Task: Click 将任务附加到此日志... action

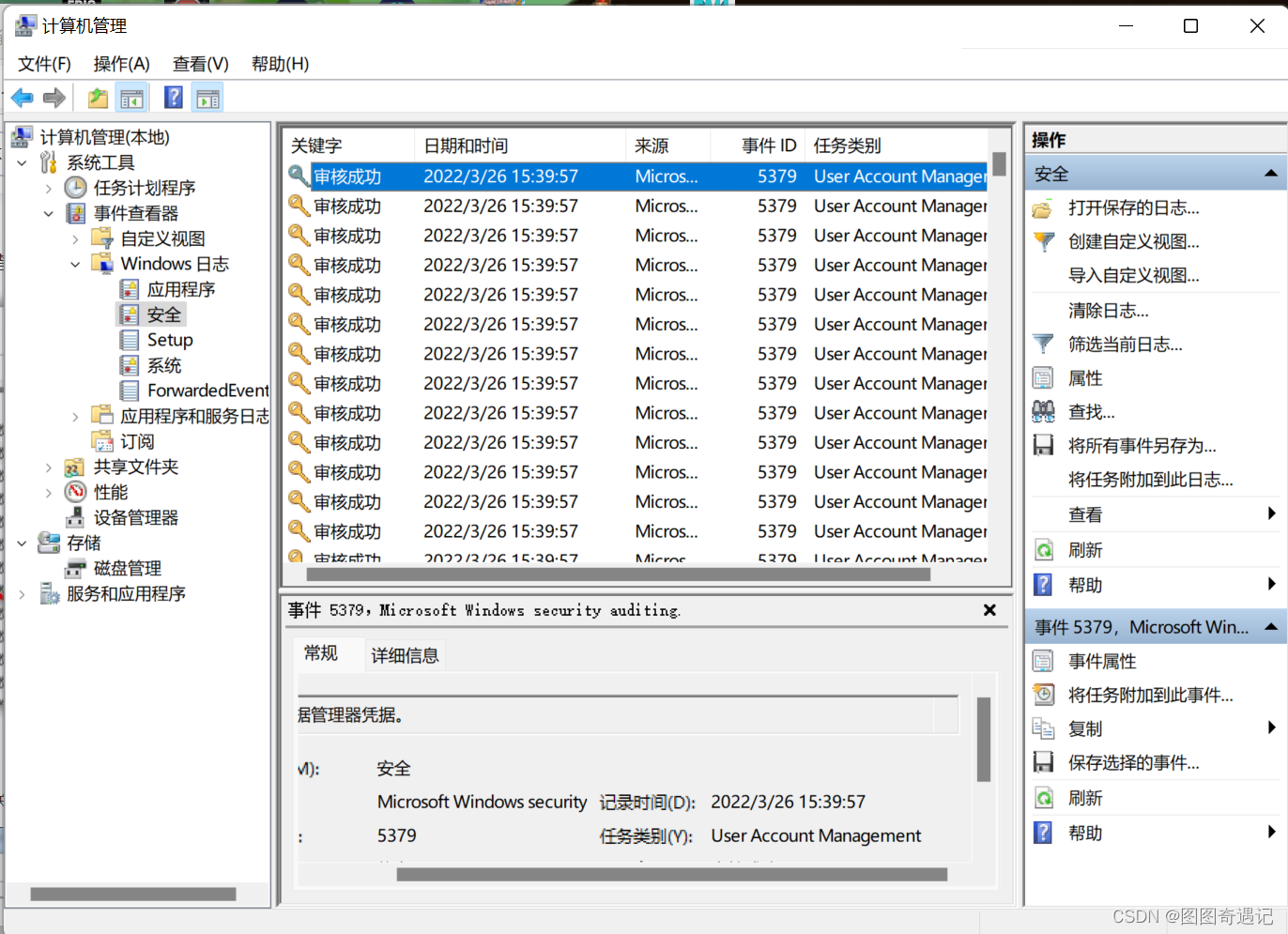Action: click(x=1150, y=480)
